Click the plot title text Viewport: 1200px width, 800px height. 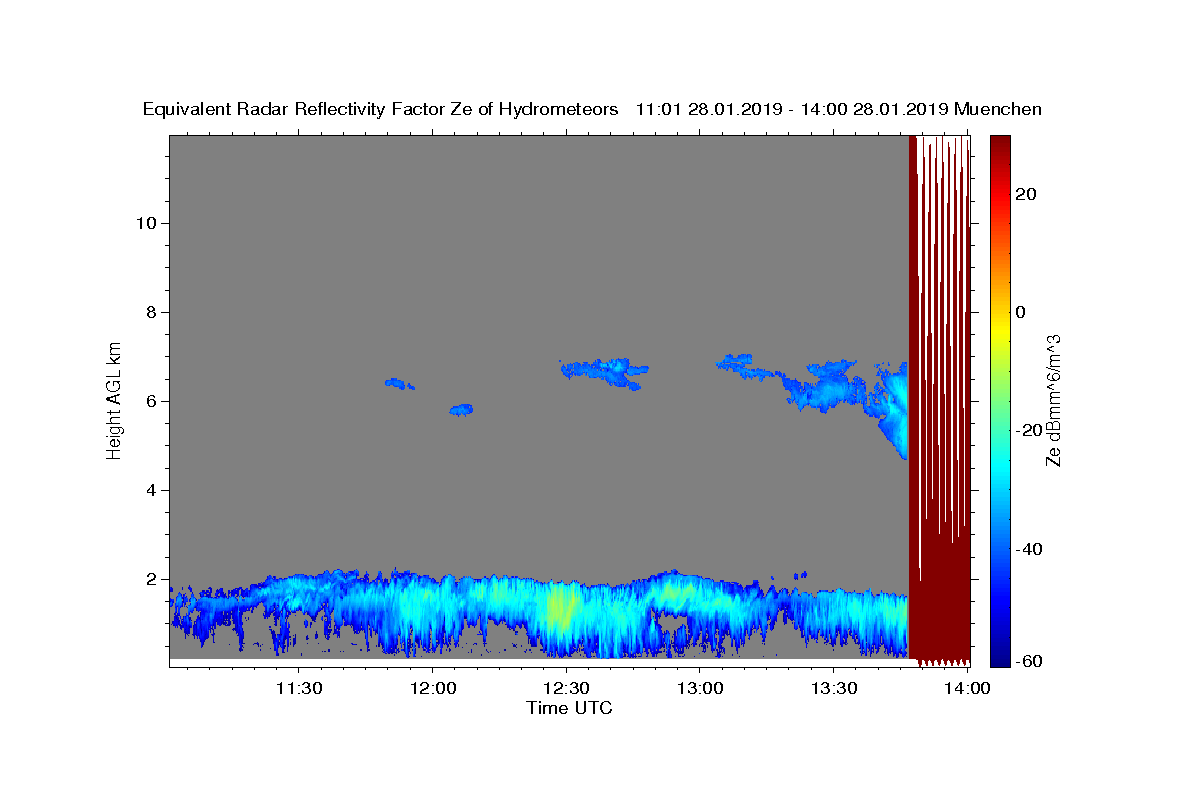592,109
